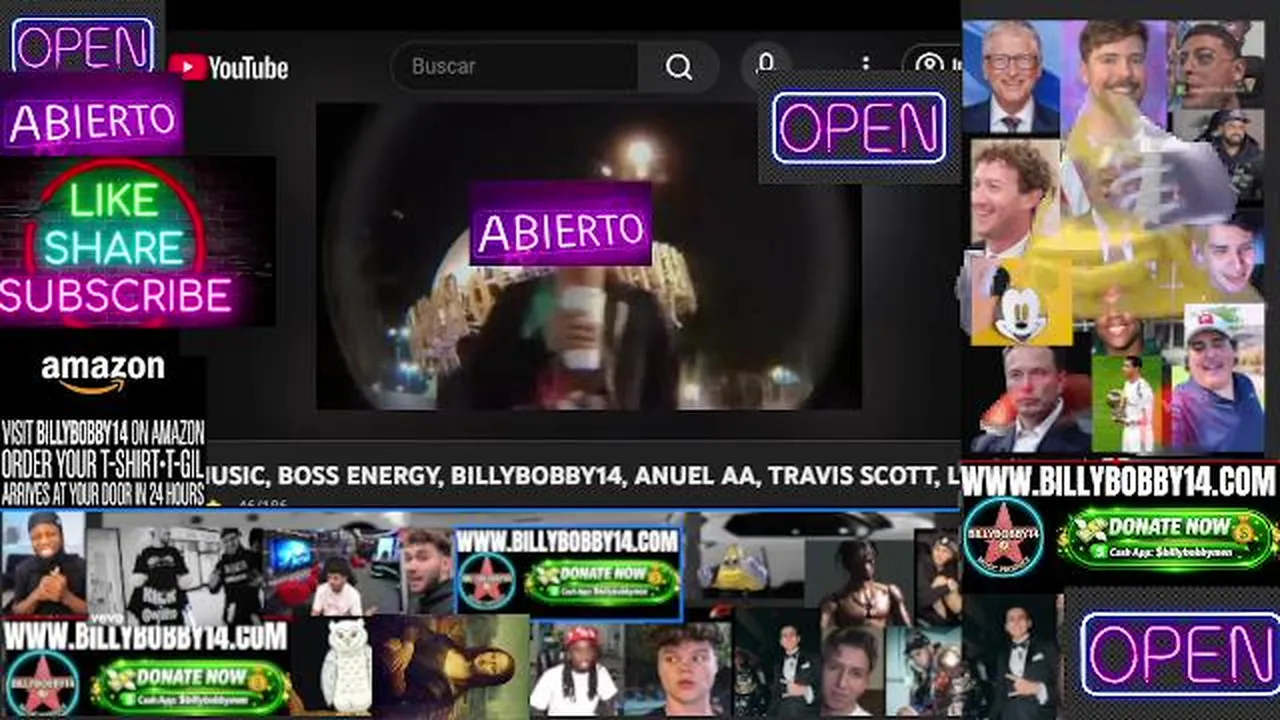
Task: Click WWW.BILLYBOBBY14.COM banner above the owl row
Action: coord(145,635)
